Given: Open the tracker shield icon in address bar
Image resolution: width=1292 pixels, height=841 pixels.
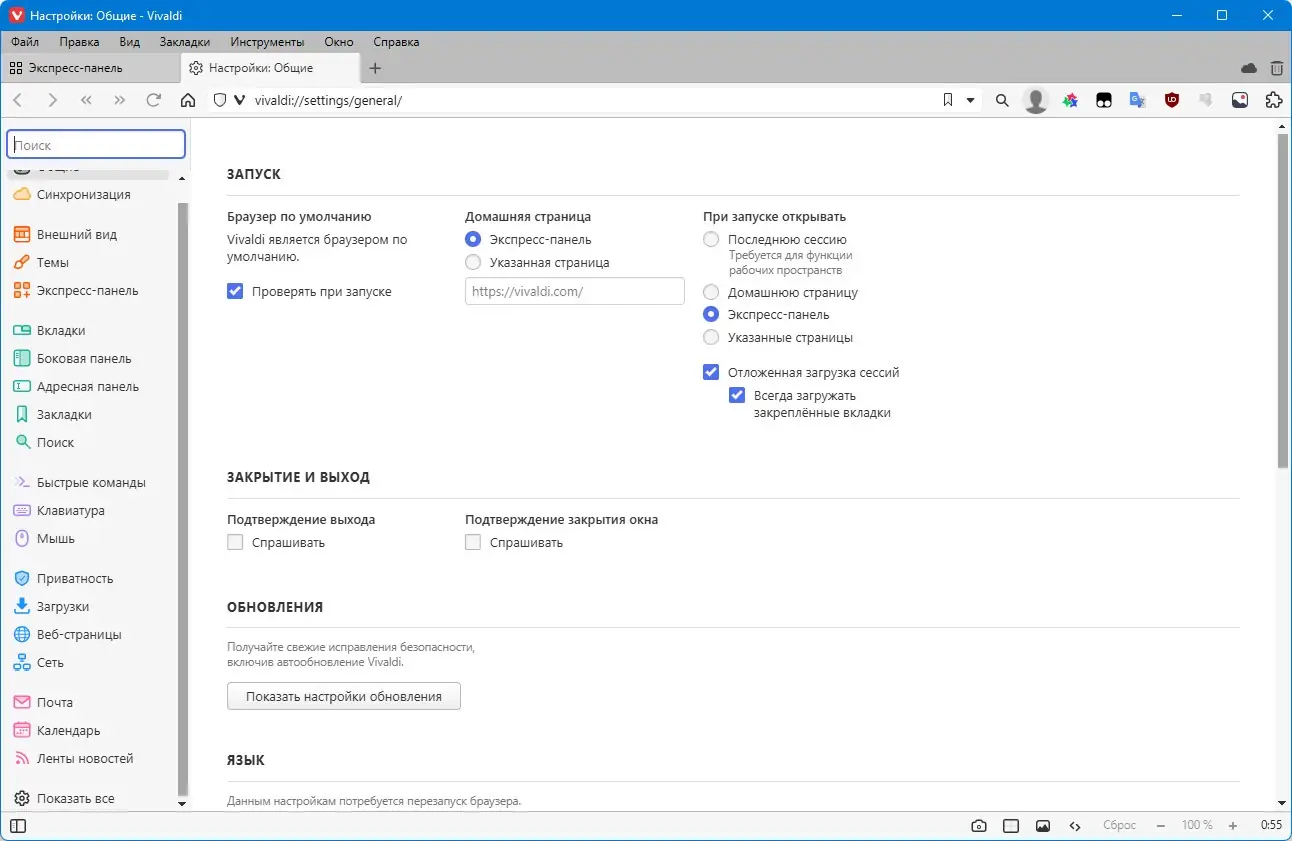Looking at the screenshot, I should [221, 100].
